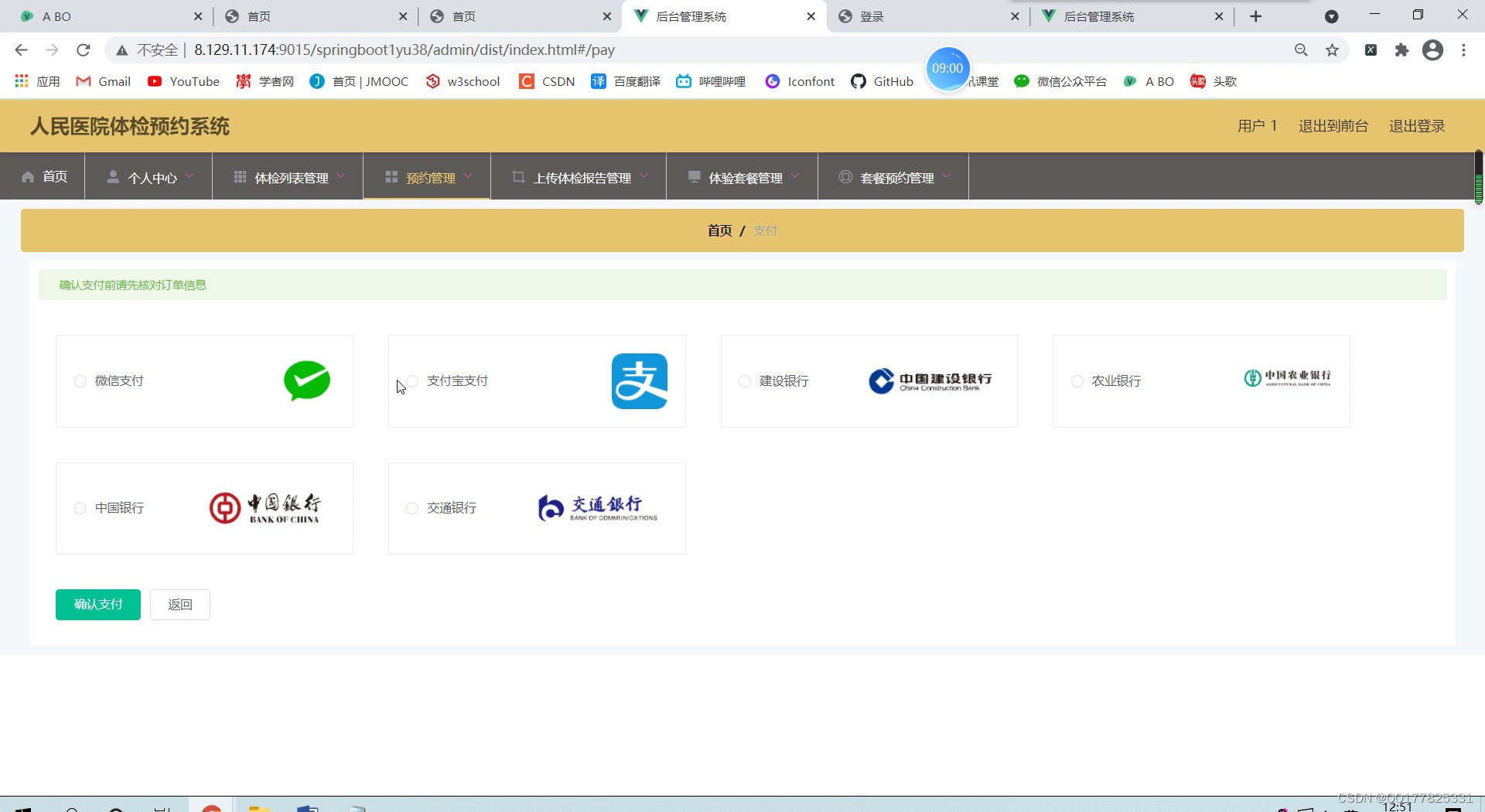Click the browser forward arrow
The width and height of the screenshot is (1485, 812).
(52, 50)
